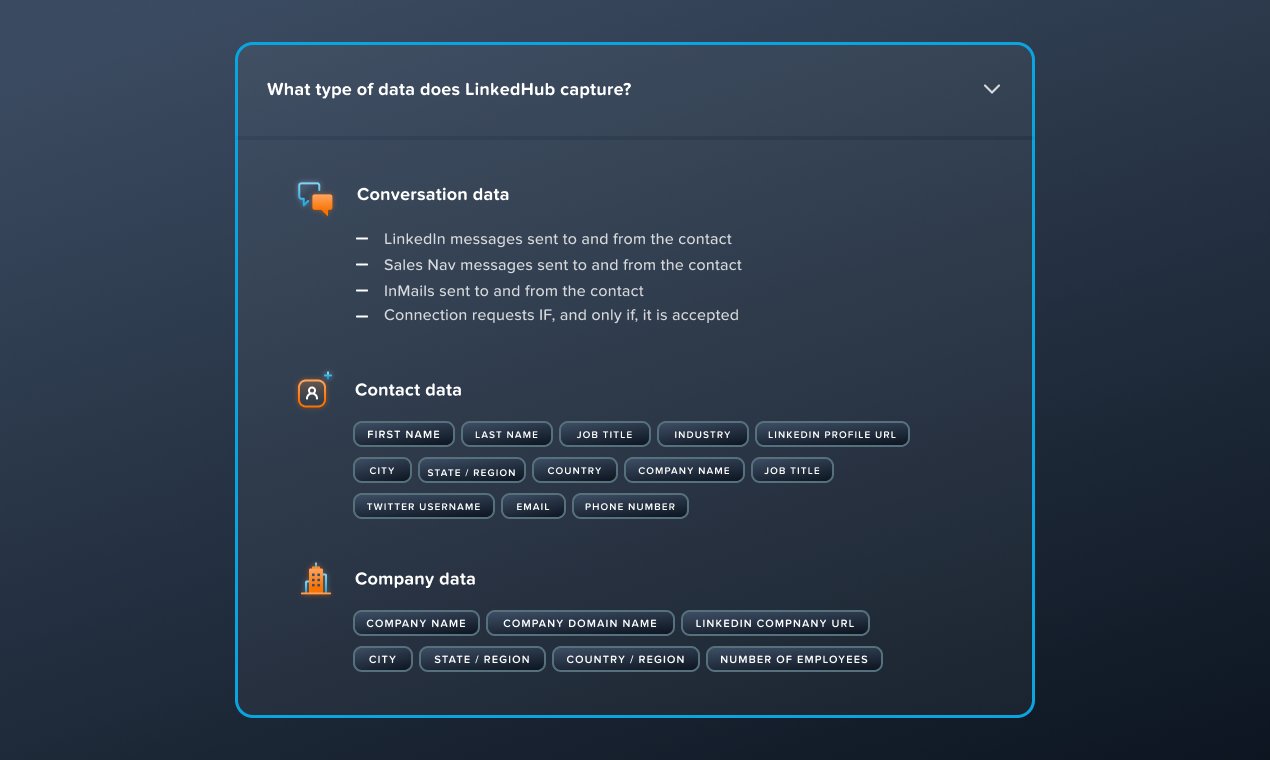The height and width of the screenshot is (760, 1270).
Task: Click the Company data building icon
Action: [x=316, y=579]
